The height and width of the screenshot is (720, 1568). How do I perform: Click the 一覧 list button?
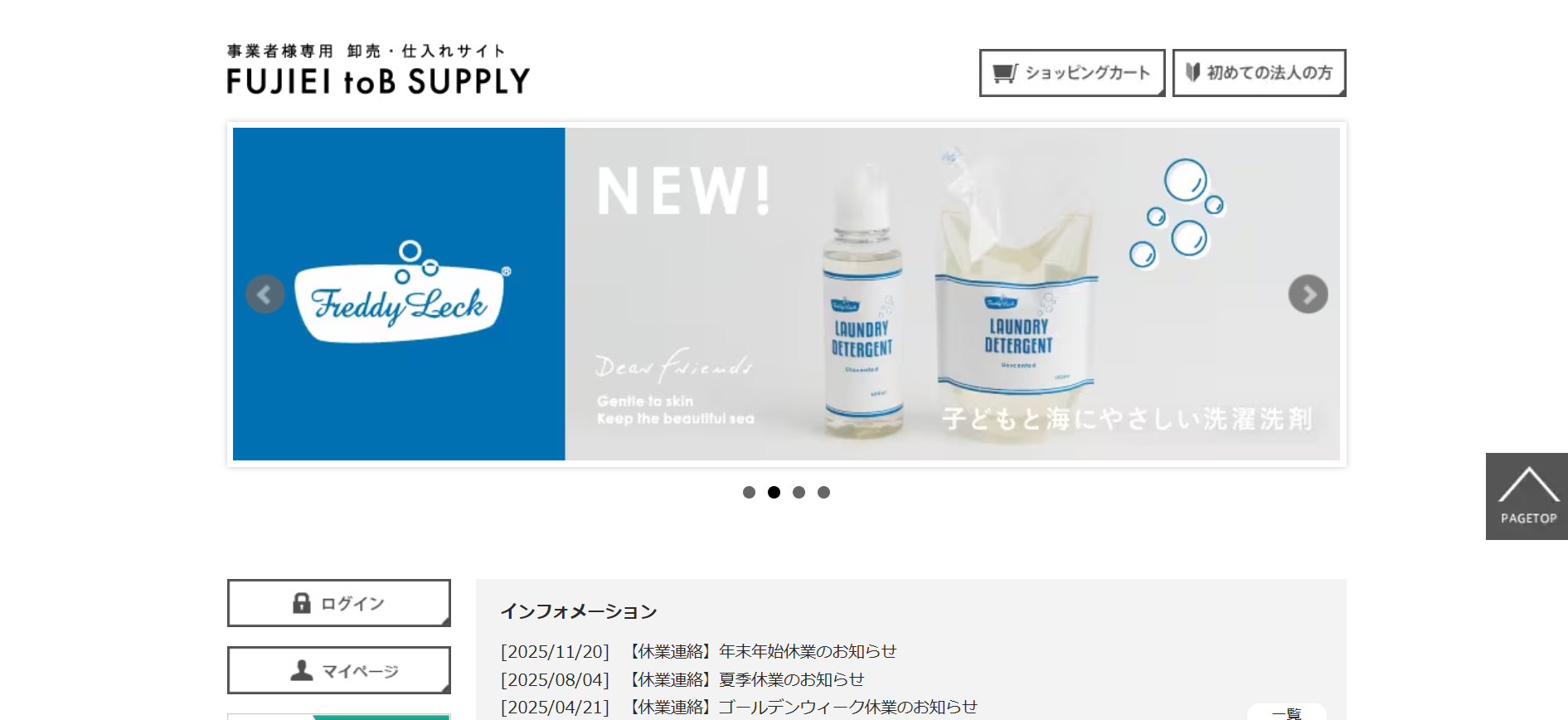[x=1287, y=713]
